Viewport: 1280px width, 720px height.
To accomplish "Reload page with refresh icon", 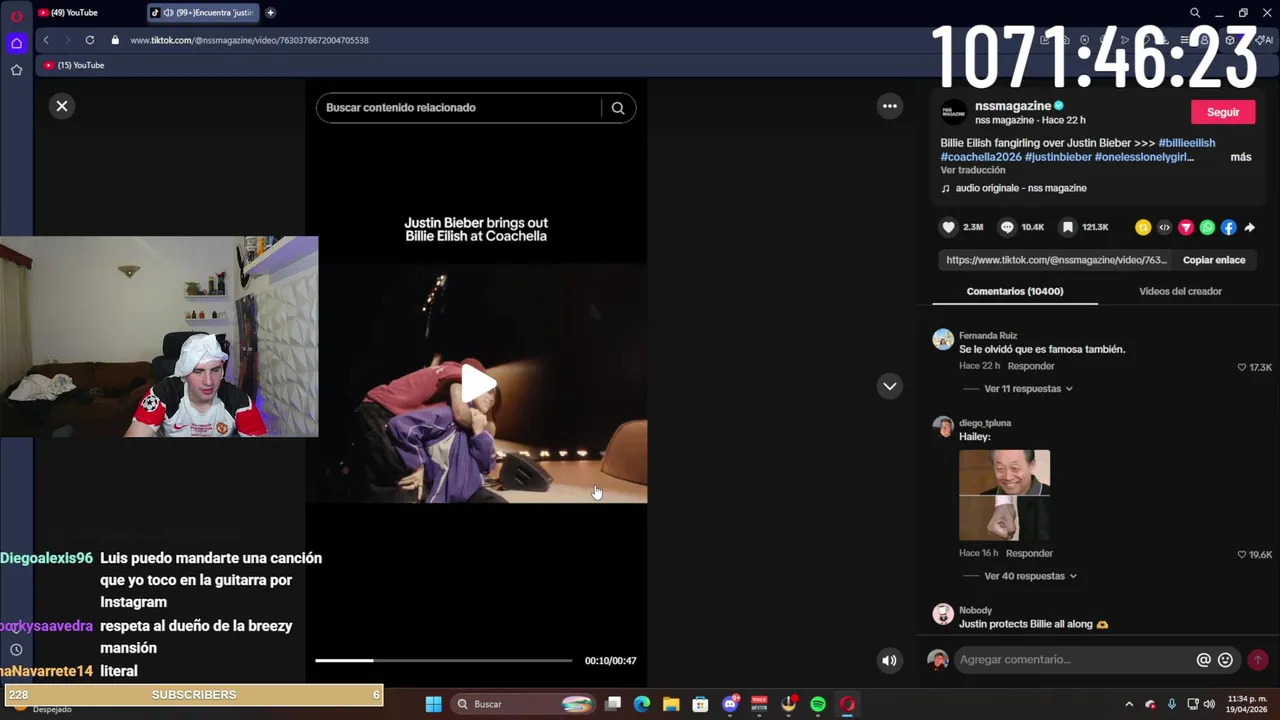I will (90, 40).
